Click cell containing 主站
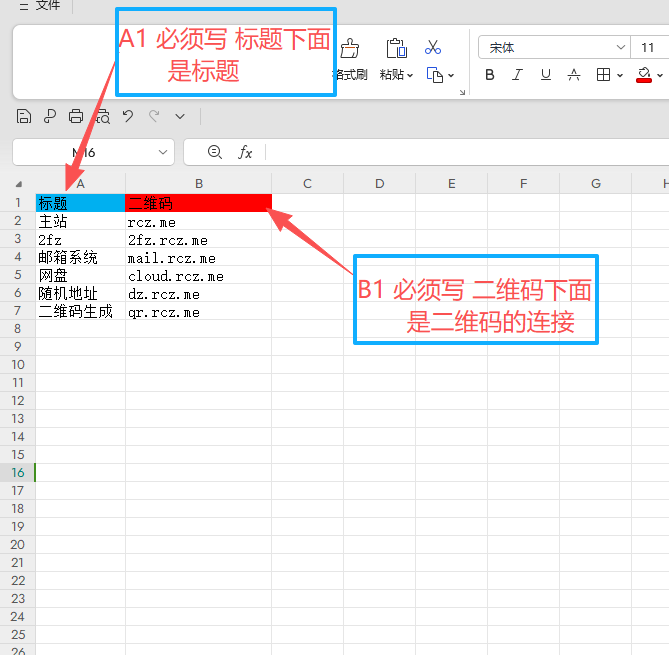The height and width of the screenshot is (655, 669). pos(80,221)
